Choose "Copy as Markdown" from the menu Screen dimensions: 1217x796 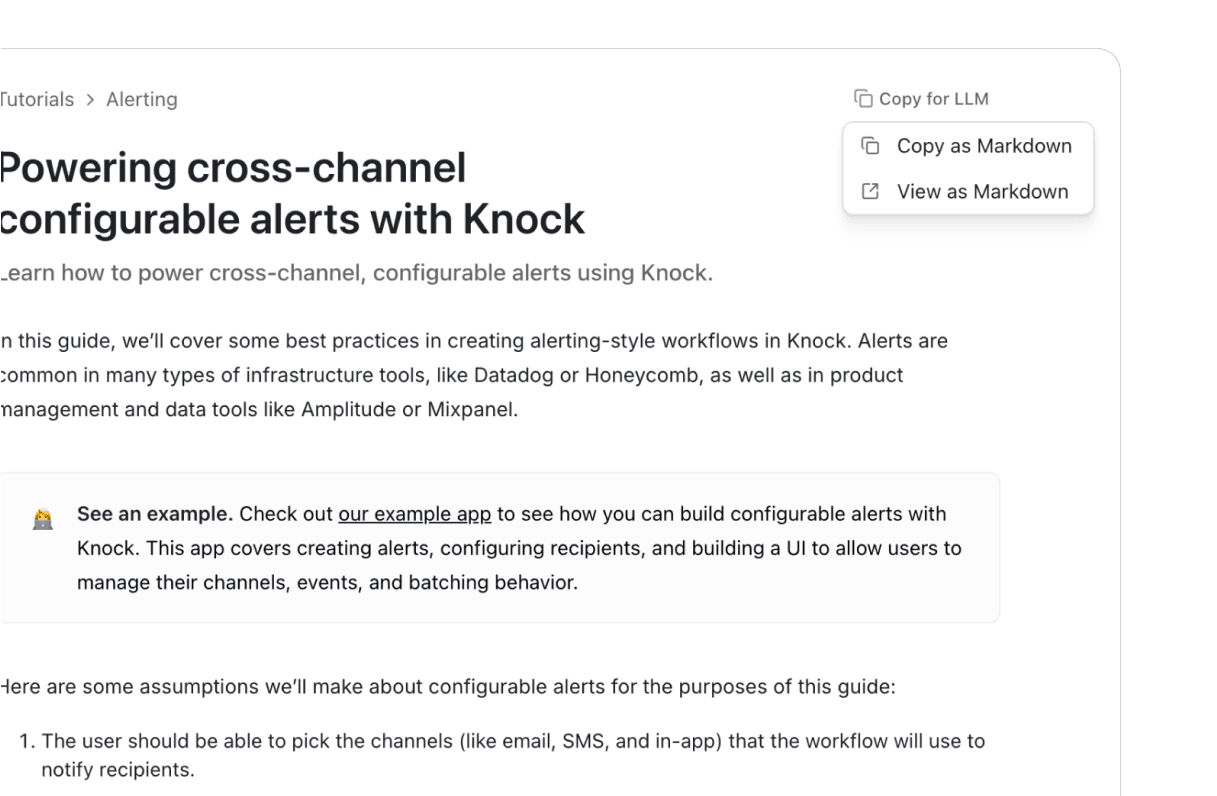pyautogui.click(x=984, y=146)
